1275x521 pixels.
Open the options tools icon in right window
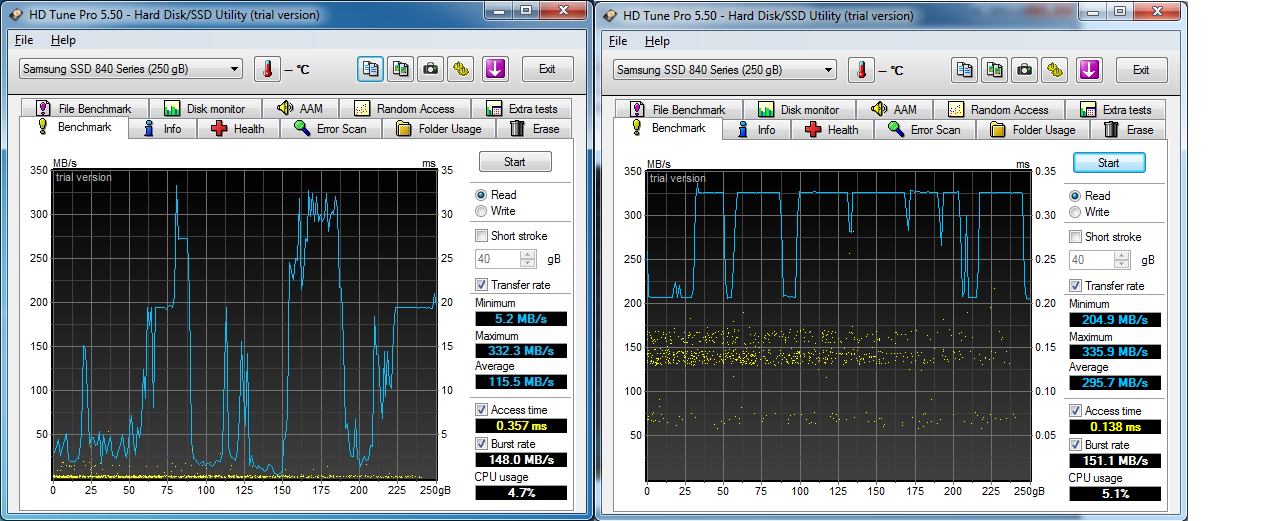(x=1055, y=70)
